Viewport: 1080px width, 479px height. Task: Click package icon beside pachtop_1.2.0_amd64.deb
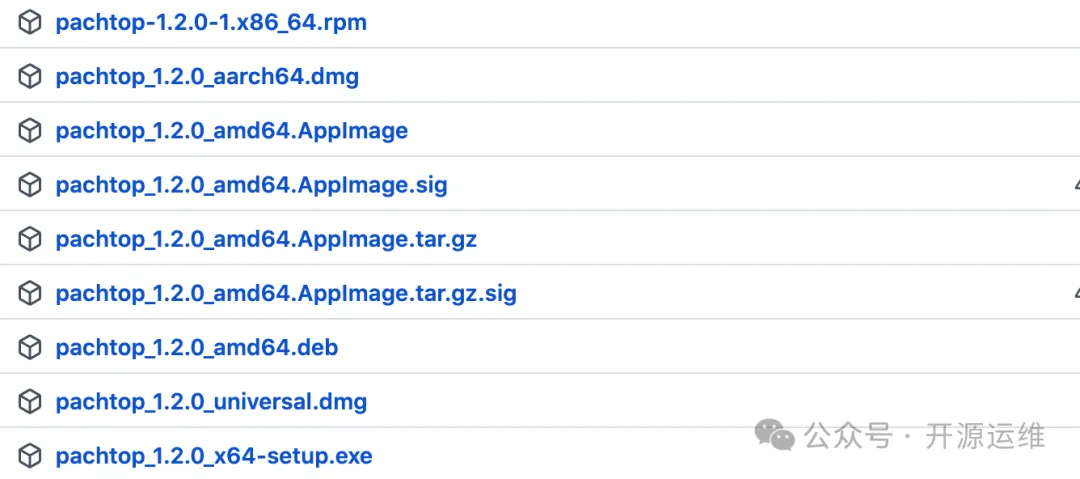coord(30,347)
